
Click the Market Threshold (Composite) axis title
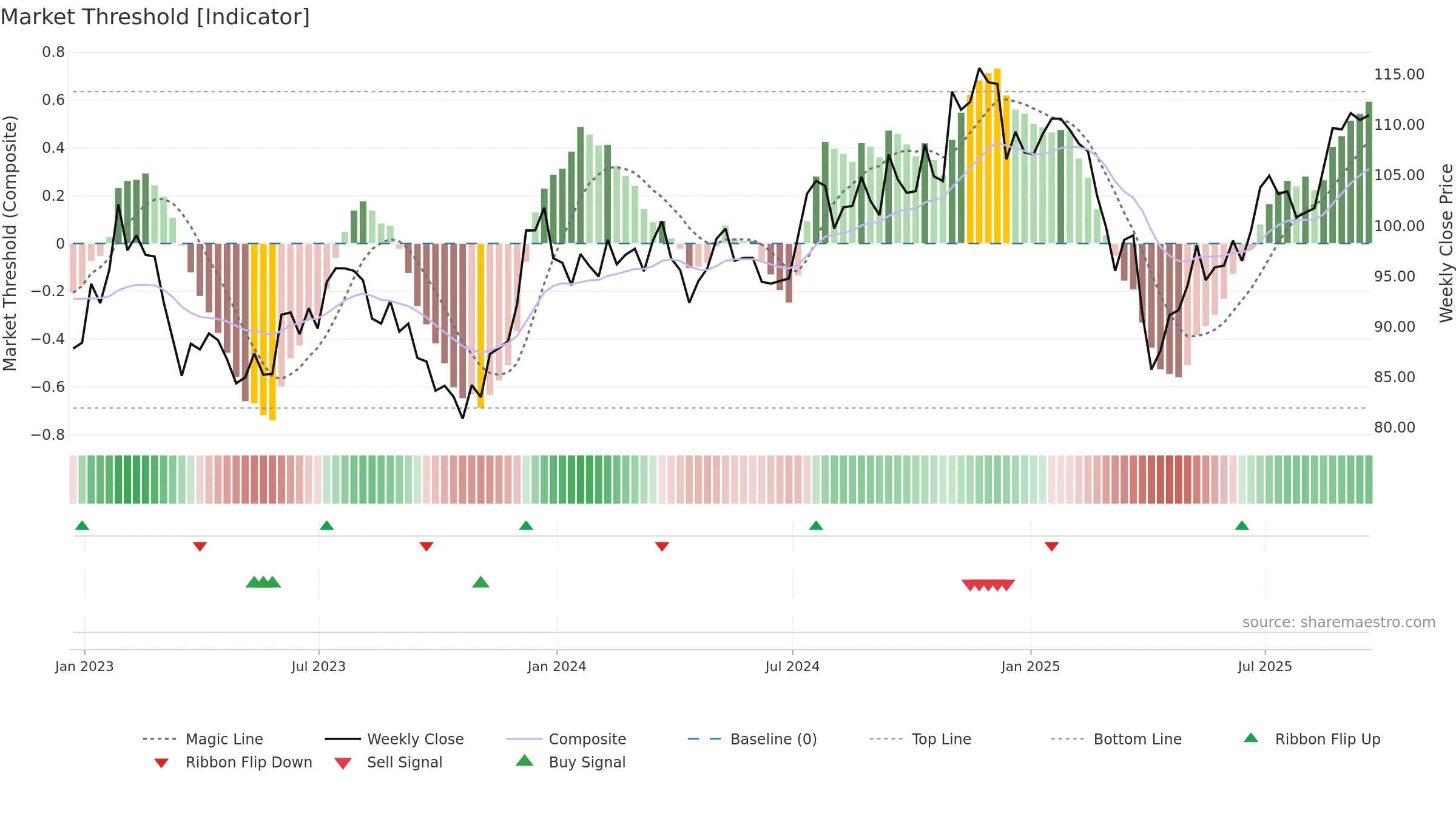pyautogui.click(x=10, y=243)
